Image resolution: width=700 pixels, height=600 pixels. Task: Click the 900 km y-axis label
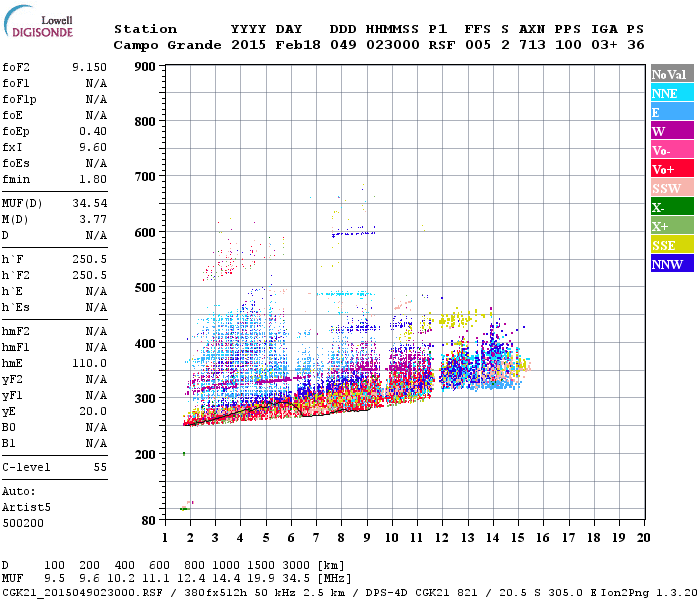(x=145, y=67)
